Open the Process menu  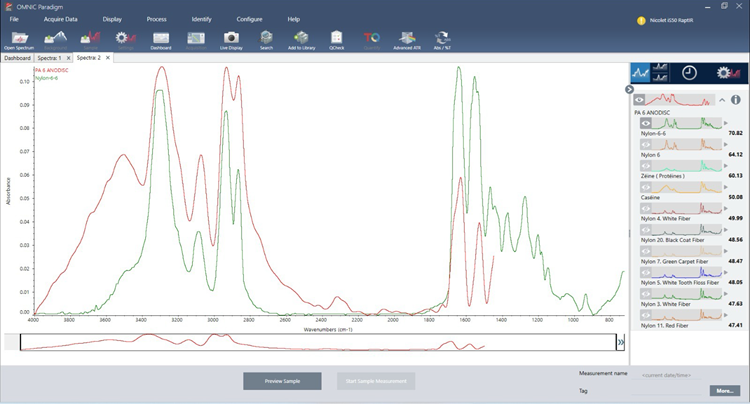click(x=156, y=19)
